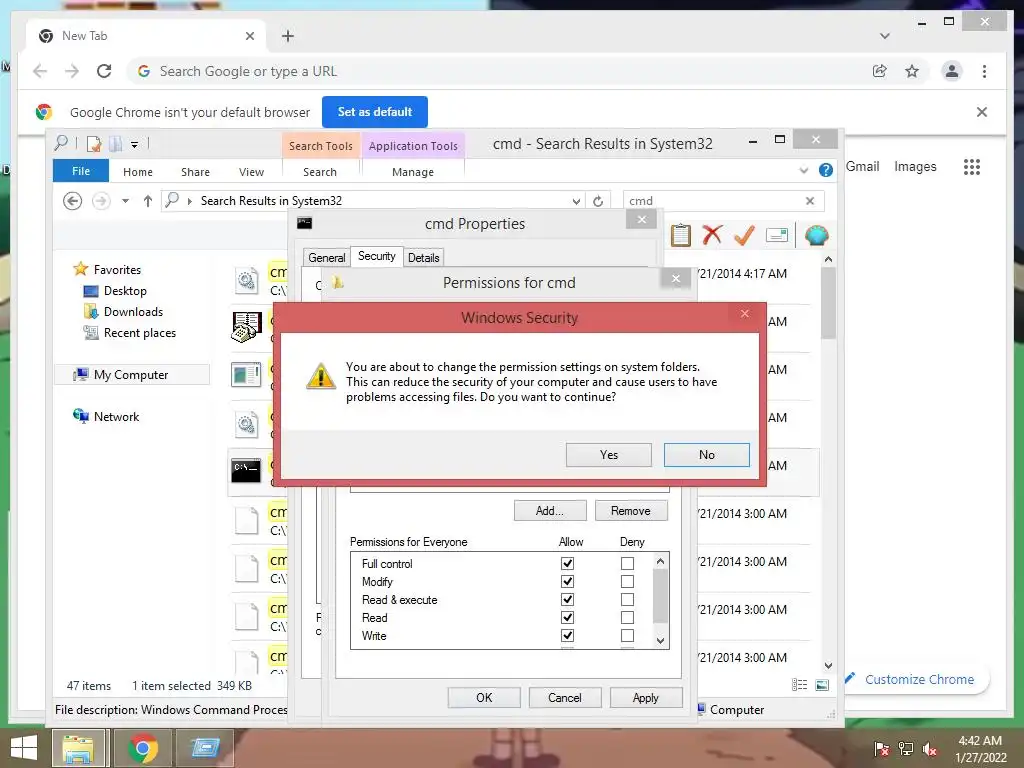This screenshot has width=1024, height=768.
Task: Open Manage tab under Application Tools
Action: (413, 172)
